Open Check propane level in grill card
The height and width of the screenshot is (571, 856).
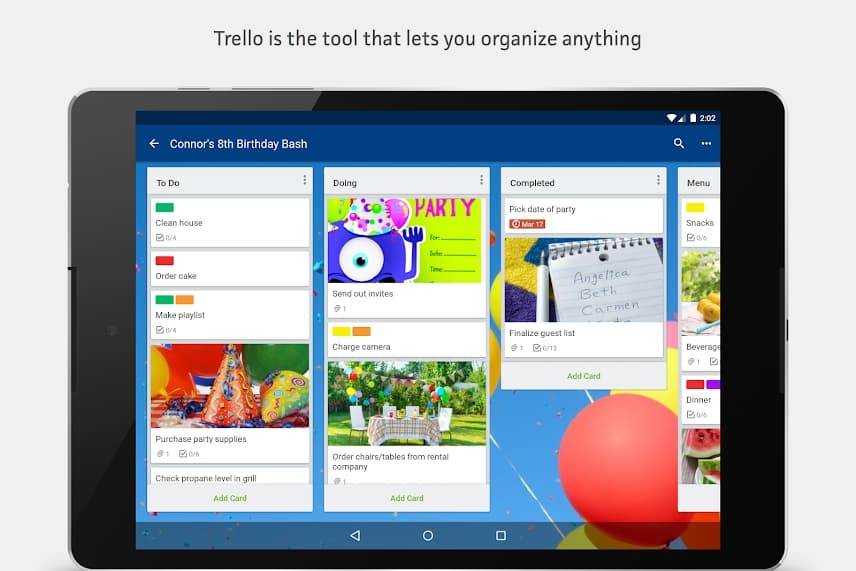[x=230, y=476]
